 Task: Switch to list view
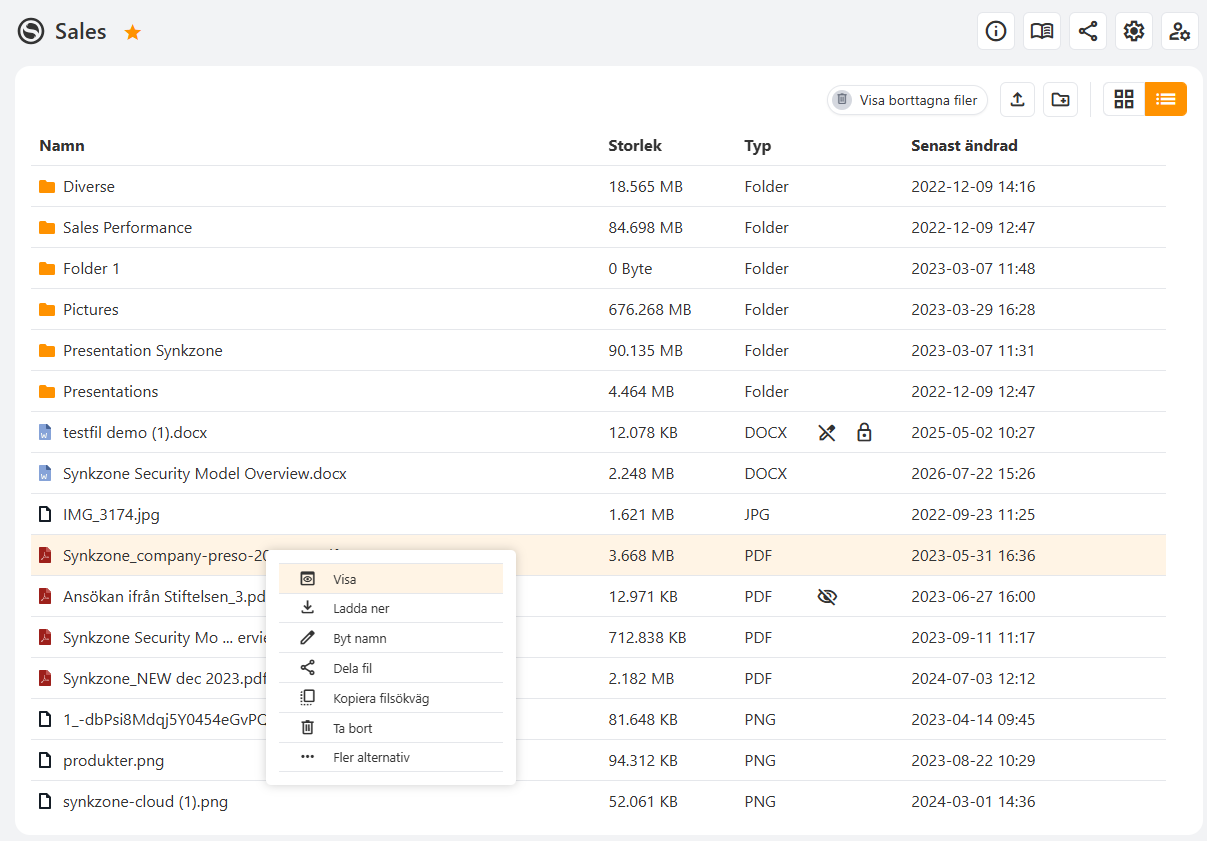pyautogui.click(x=1166, y=99)
